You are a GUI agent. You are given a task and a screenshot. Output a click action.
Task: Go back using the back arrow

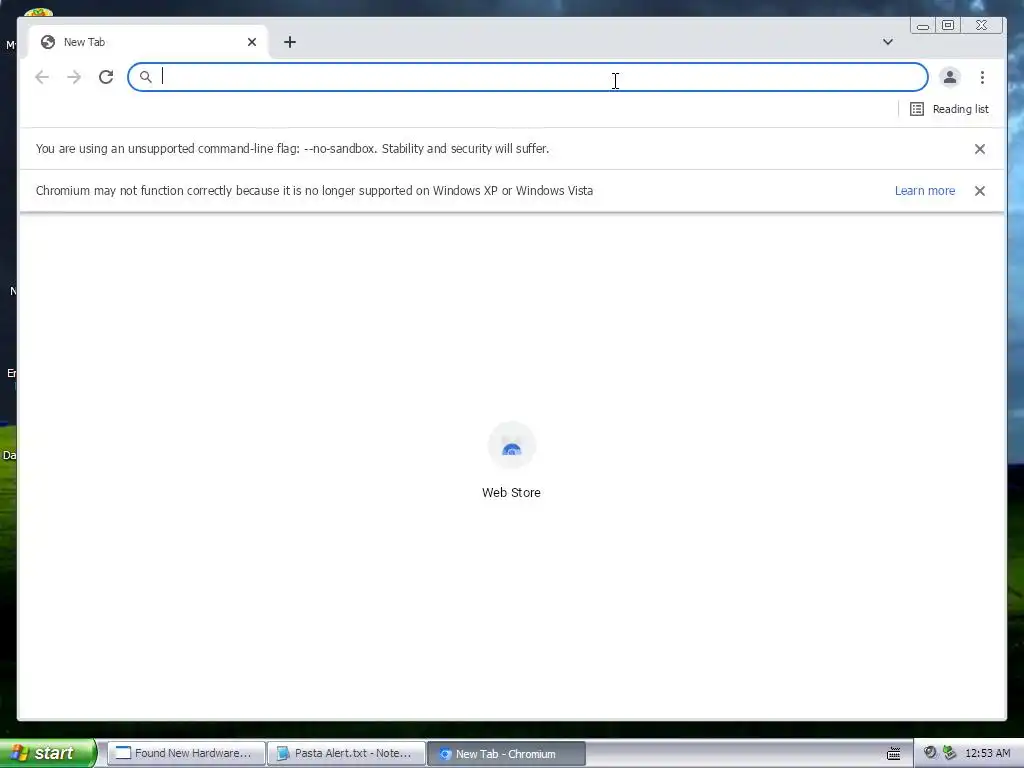pos(42,77)
